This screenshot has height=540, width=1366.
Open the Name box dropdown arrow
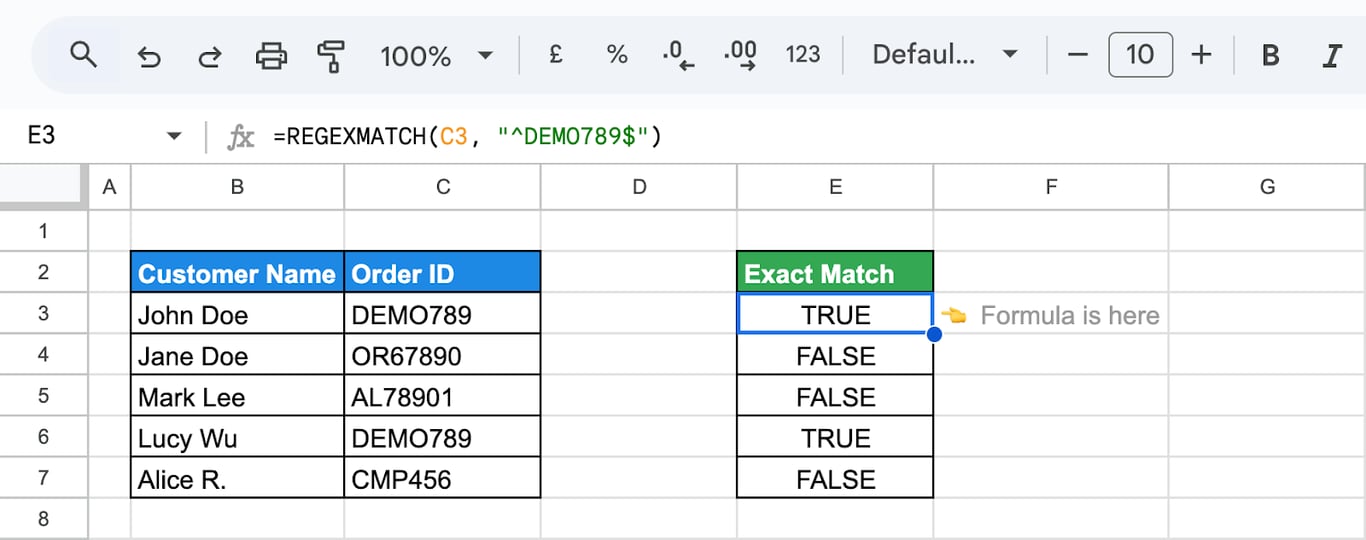click(174, 137)
